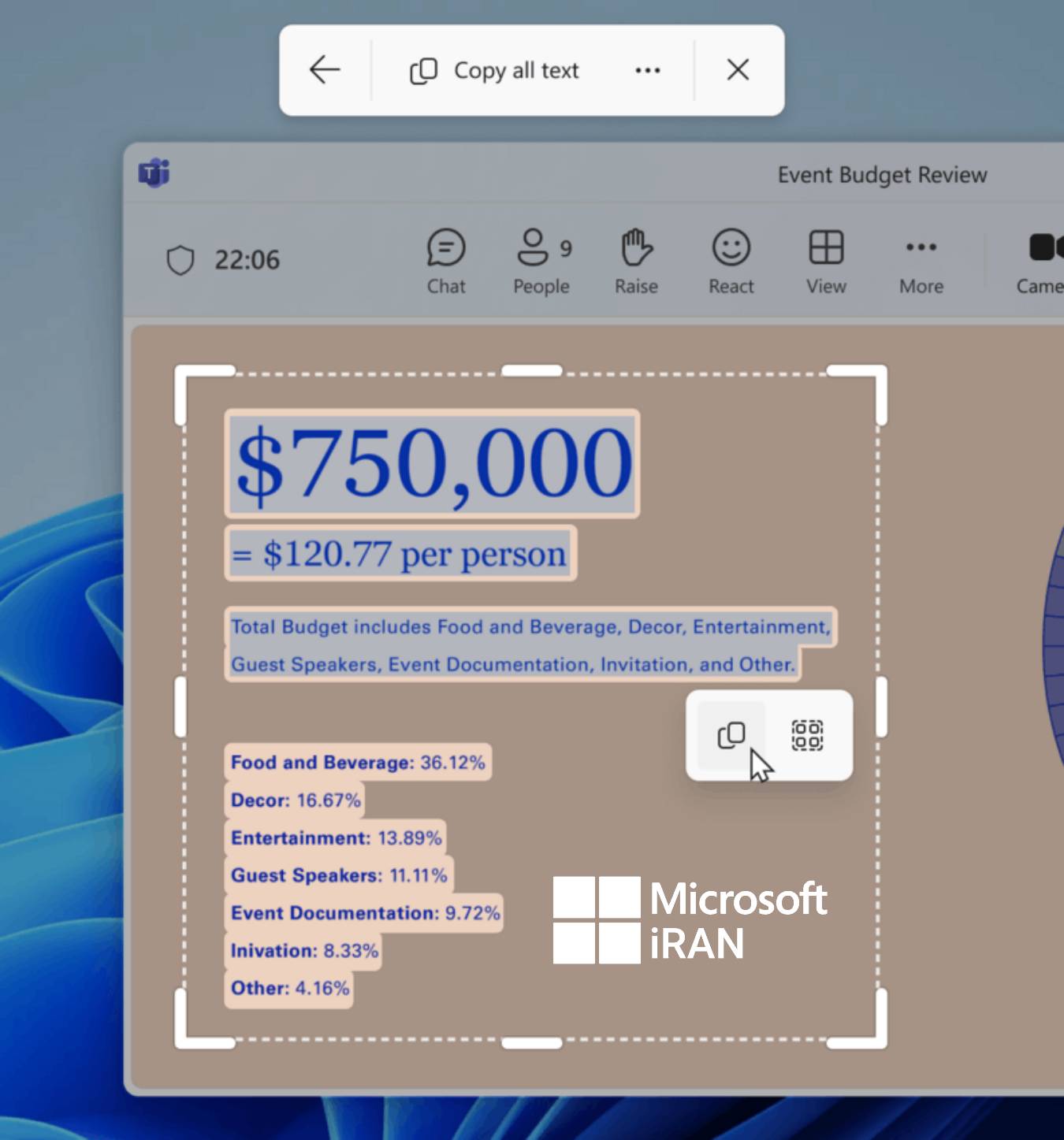Screen dimensions: 1064x1140
Task: Select the Guest Speakers: 11.11% line
Action: coord(339,874)
